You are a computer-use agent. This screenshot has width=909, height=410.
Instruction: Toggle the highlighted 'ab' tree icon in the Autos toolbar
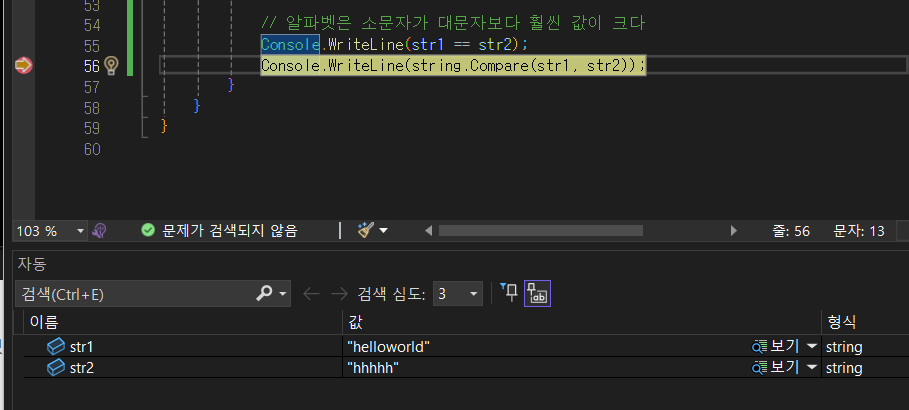pyautogui.click(x=537, y=293)
